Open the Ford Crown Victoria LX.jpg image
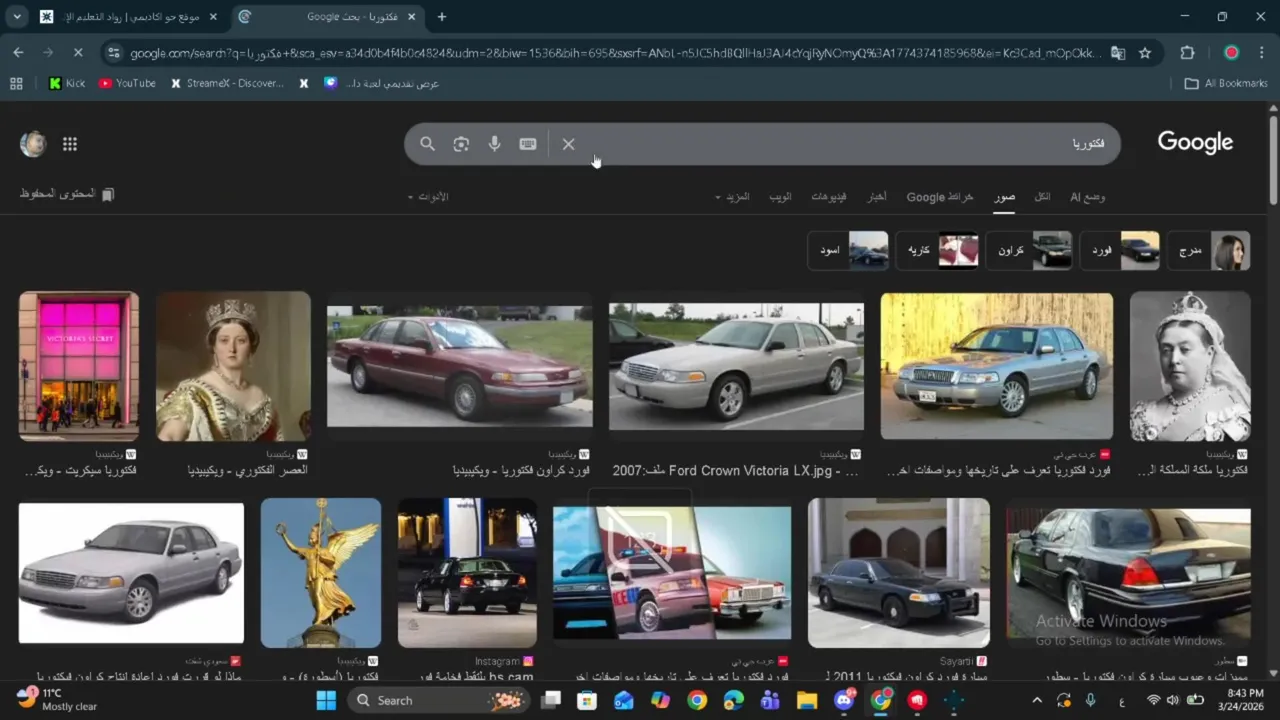The image size is (1280, 720). click(x=736, y=366)
